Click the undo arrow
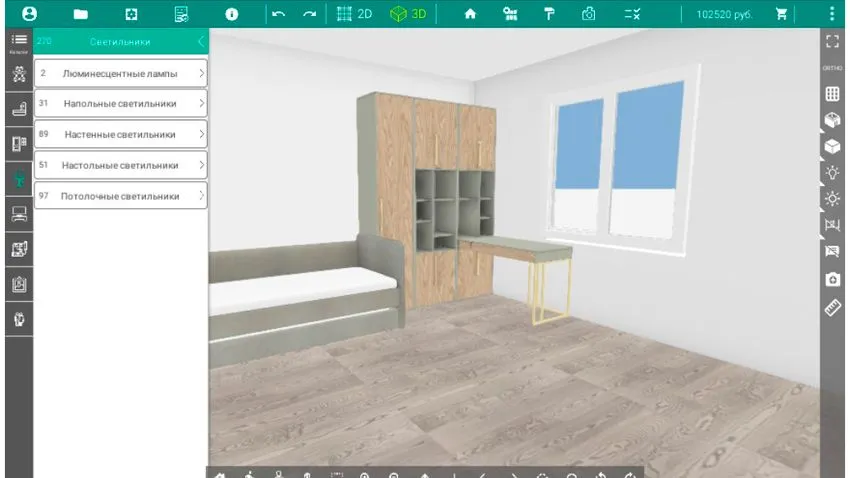The width and height of the screenshot is (850, 478). (x=278, y=14)
